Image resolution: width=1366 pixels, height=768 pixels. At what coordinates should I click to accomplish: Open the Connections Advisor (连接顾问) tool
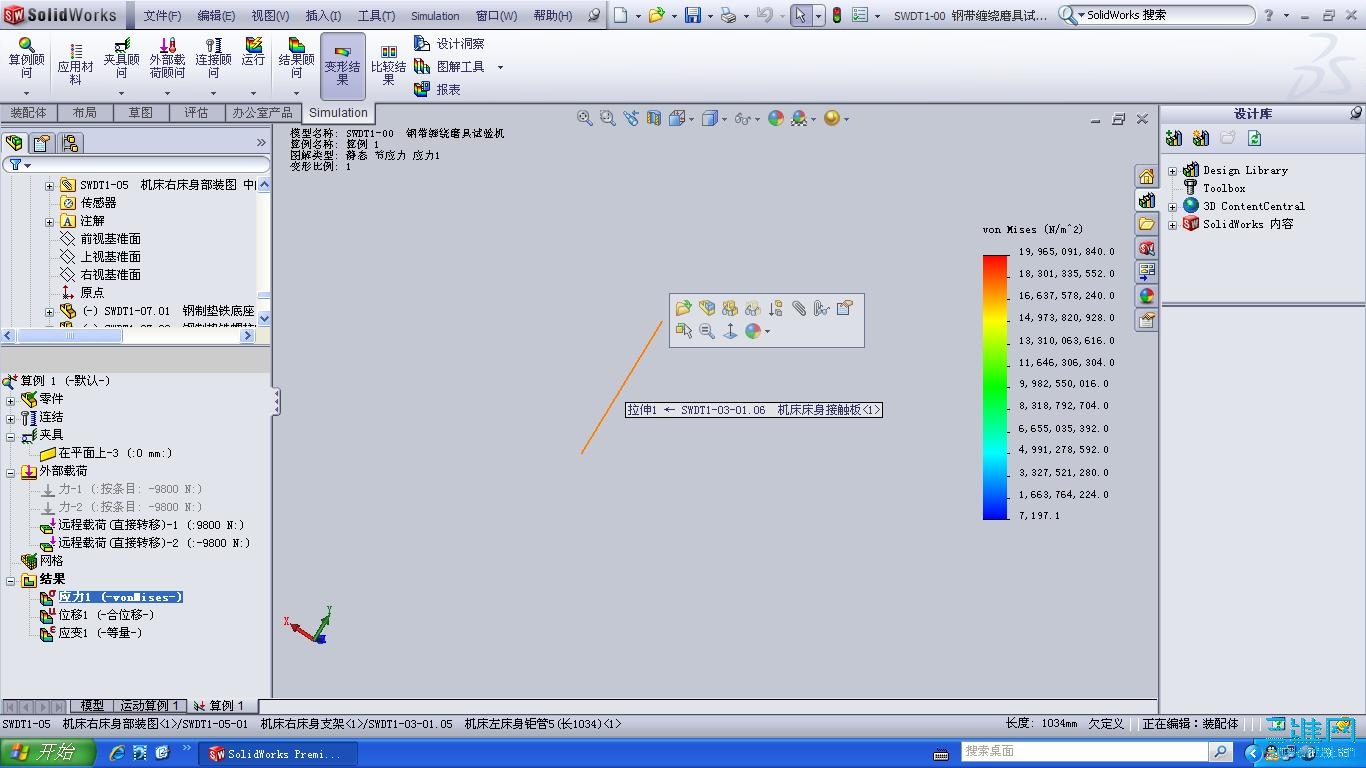[213, 58]
